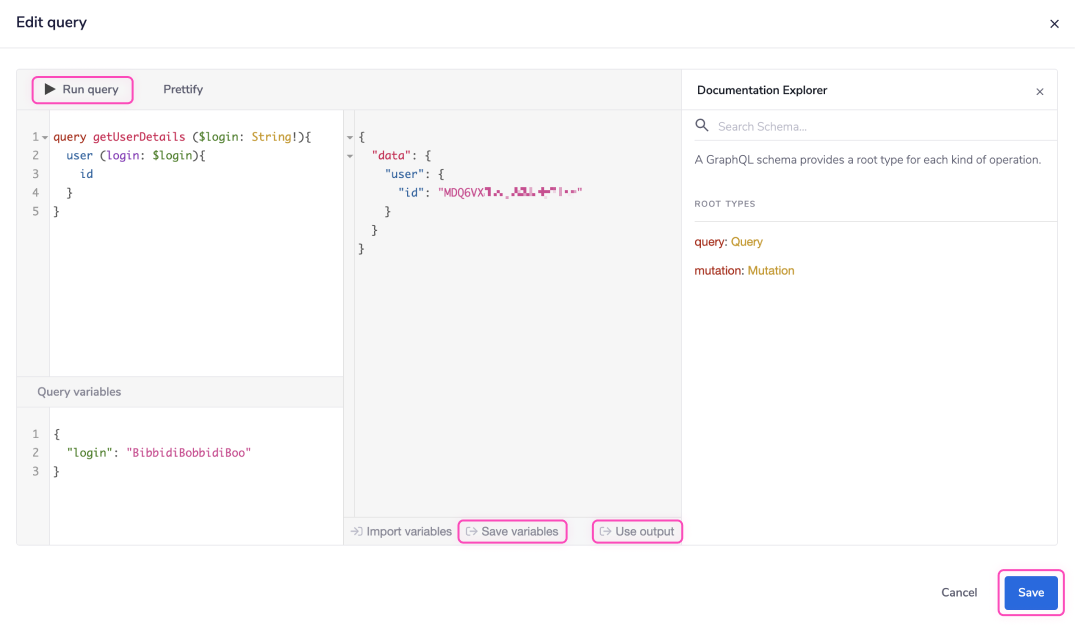Close the Edit query dialog
Image resolution: width=1075 pixels, height=627 pixels.
pyautogui.click(x=1054, y=23)
